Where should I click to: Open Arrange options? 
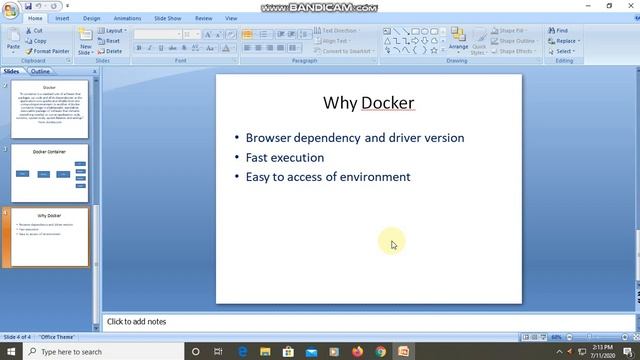point(458,40)
